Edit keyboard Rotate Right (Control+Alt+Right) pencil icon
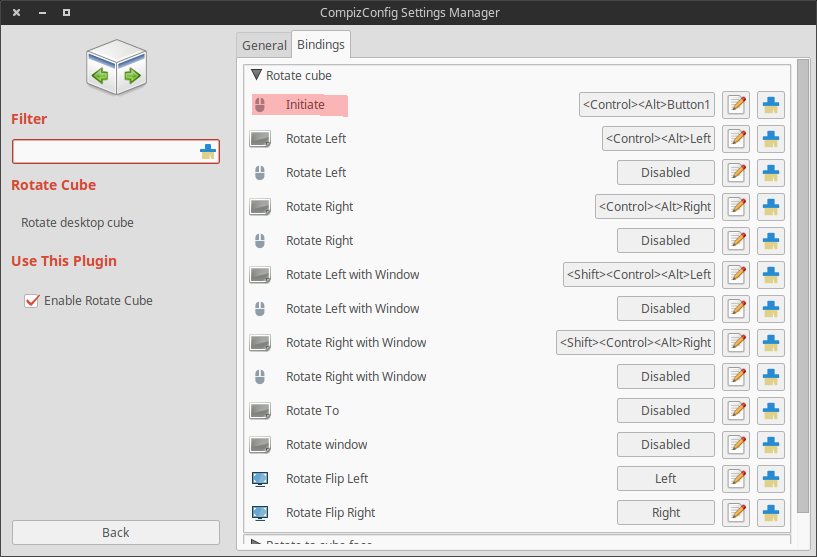Image resolution: width=817 pixels, height=557 pixels. click(736, 207)
